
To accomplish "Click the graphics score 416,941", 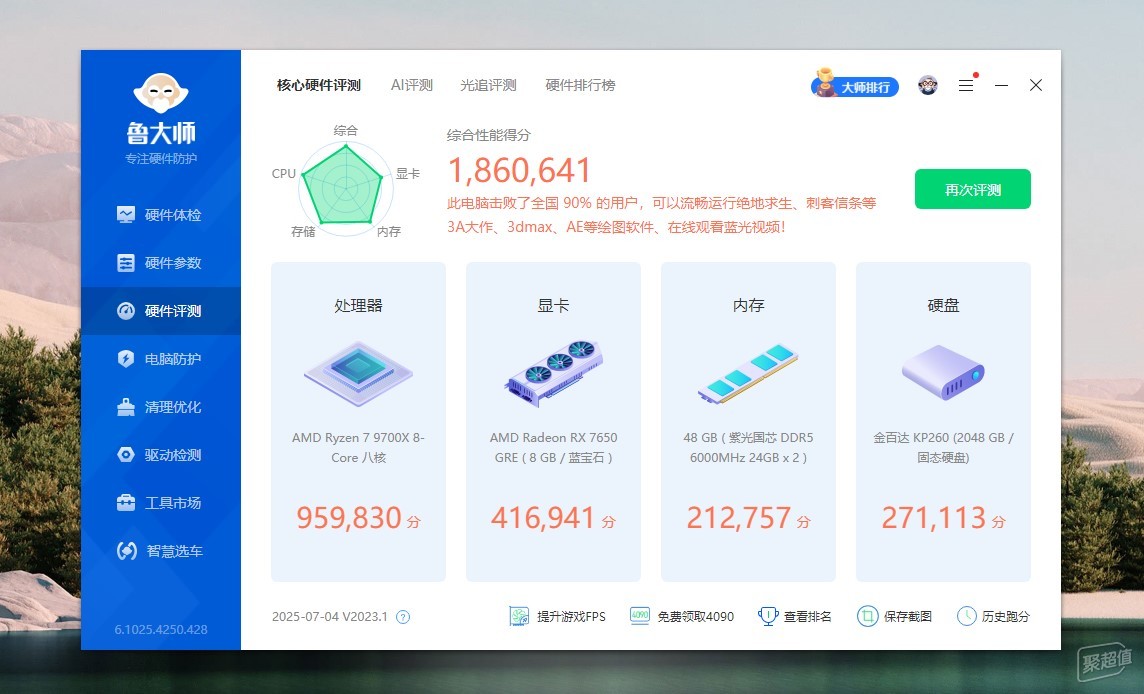I will click(543, 518).
